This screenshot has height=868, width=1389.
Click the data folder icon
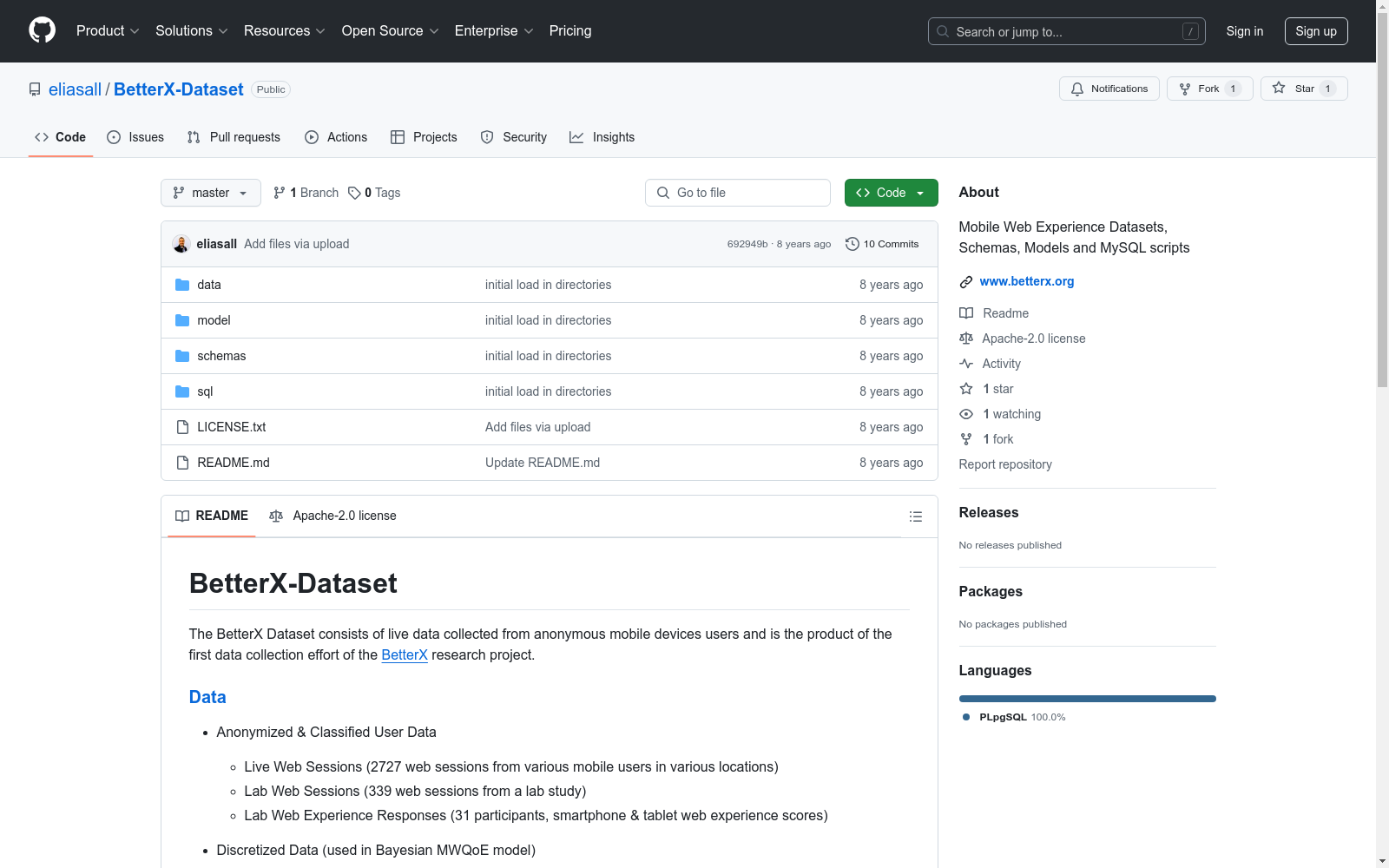pos(182,285)
